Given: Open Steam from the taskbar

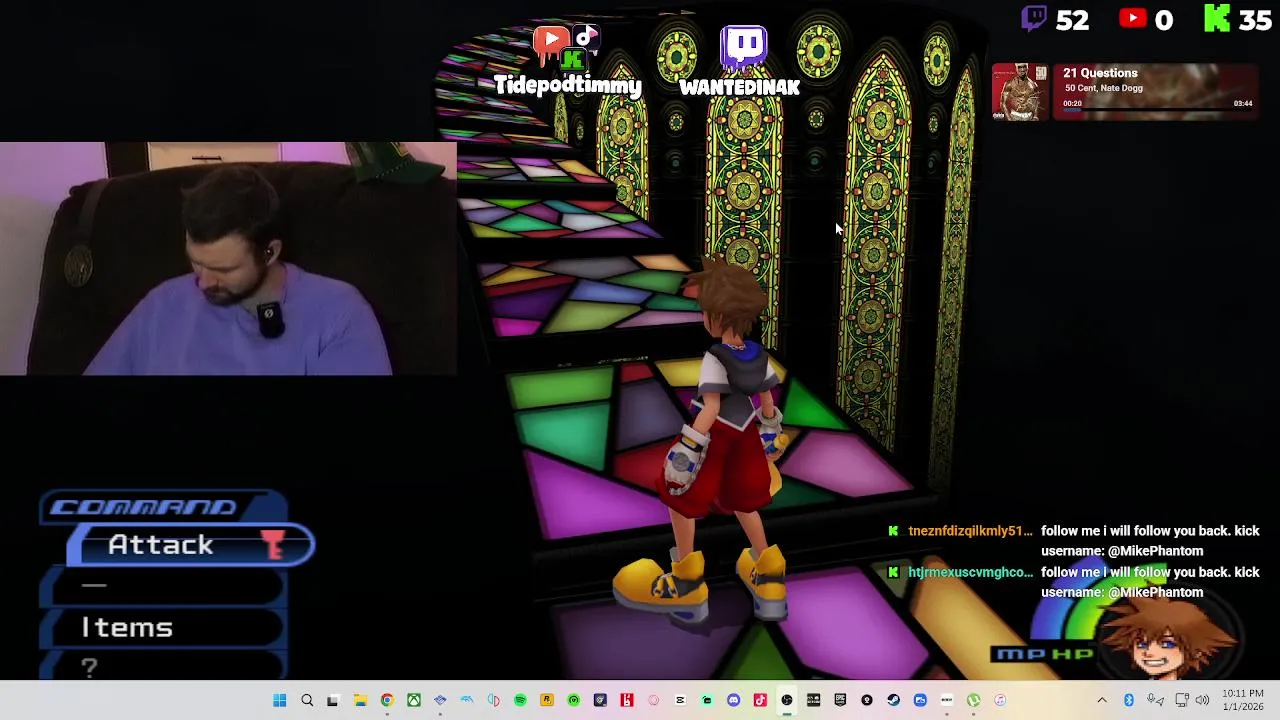Looking at the screenshot, I should coord(894,700).
